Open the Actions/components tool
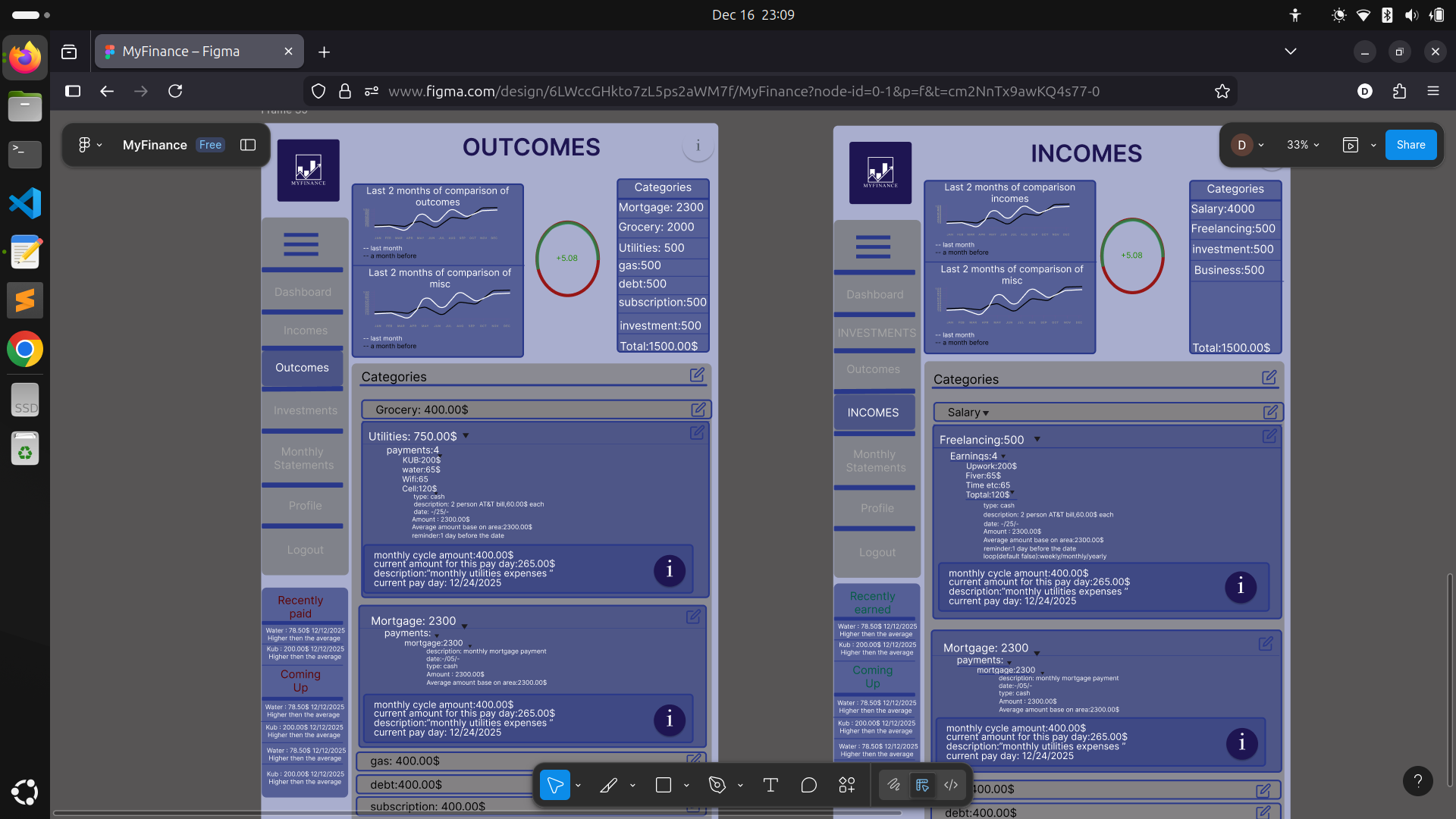Screen dimensions: 1456x819 point(847,786)
